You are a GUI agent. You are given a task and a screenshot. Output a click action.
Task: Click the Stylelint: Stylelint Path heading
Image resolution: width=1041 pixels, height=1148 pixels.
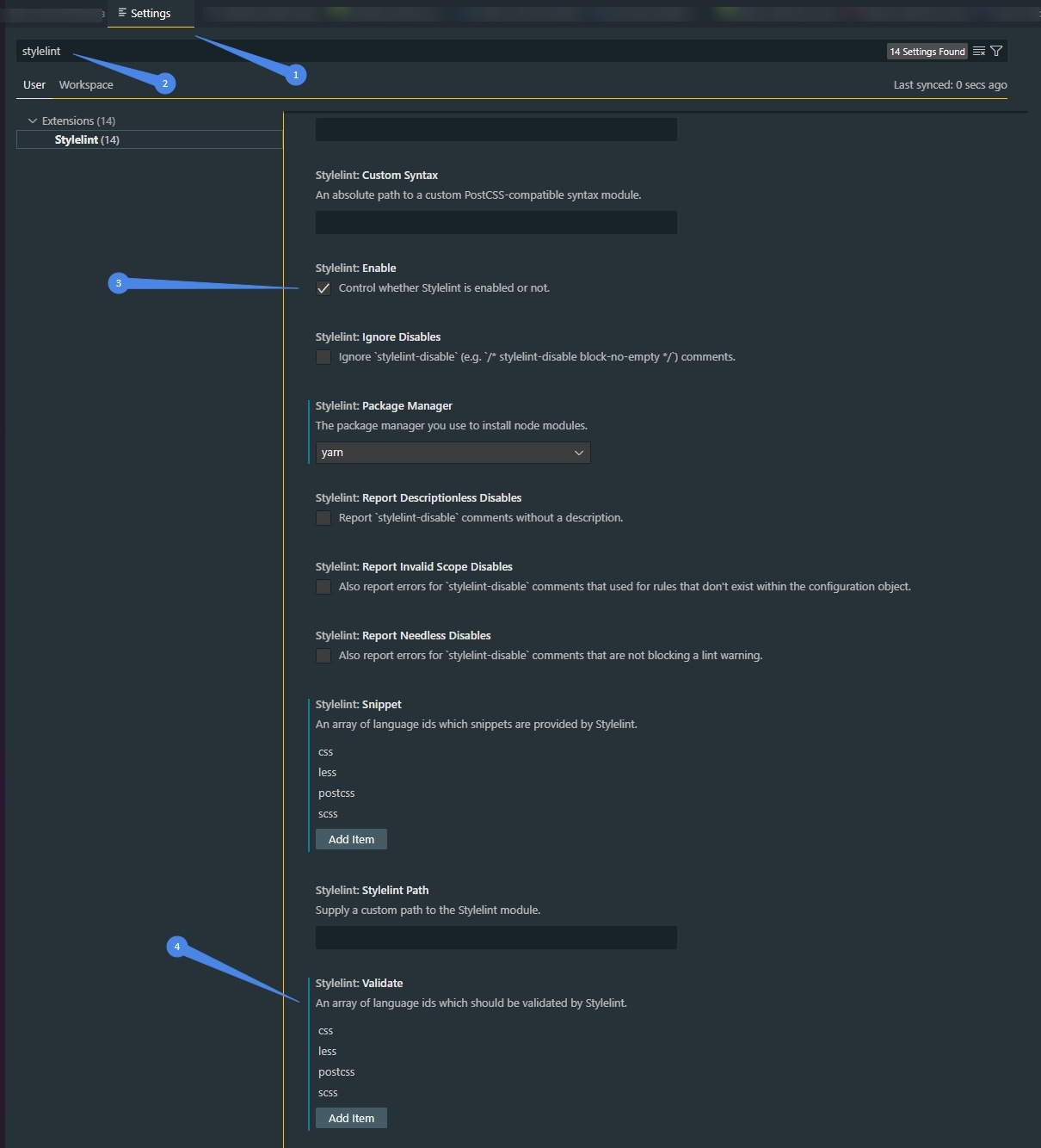tap(372, 890)
